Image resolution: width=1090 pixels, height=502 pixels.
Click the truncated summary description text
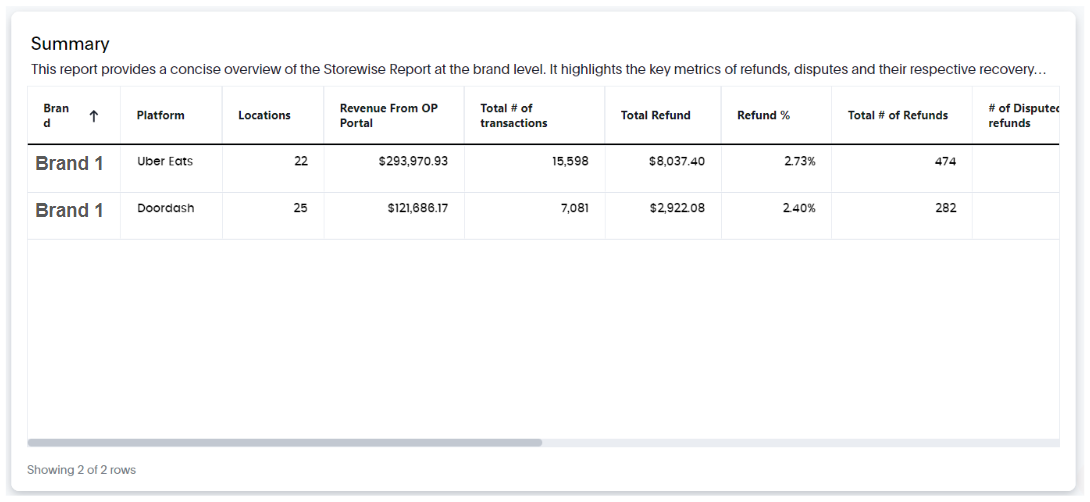pos(538,70)
